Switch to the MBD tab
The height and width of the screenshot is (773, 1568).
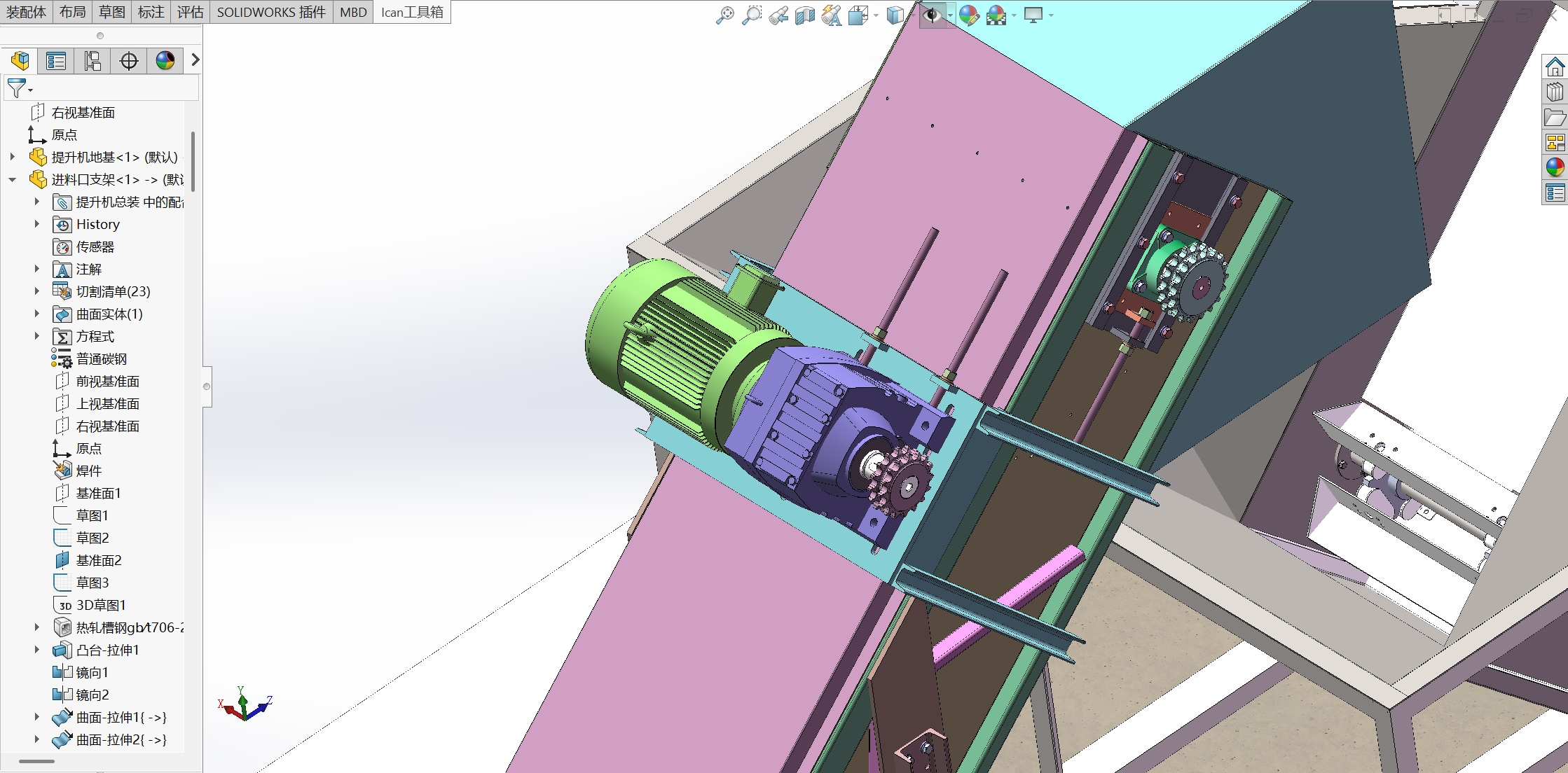pos(354,12)
